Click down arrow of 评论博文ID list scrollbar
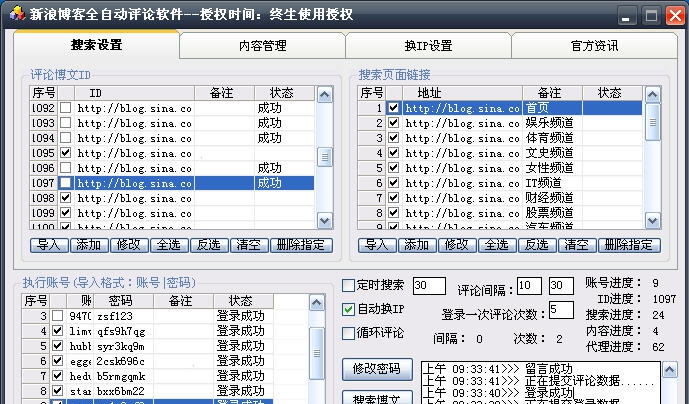 (325, 220)
